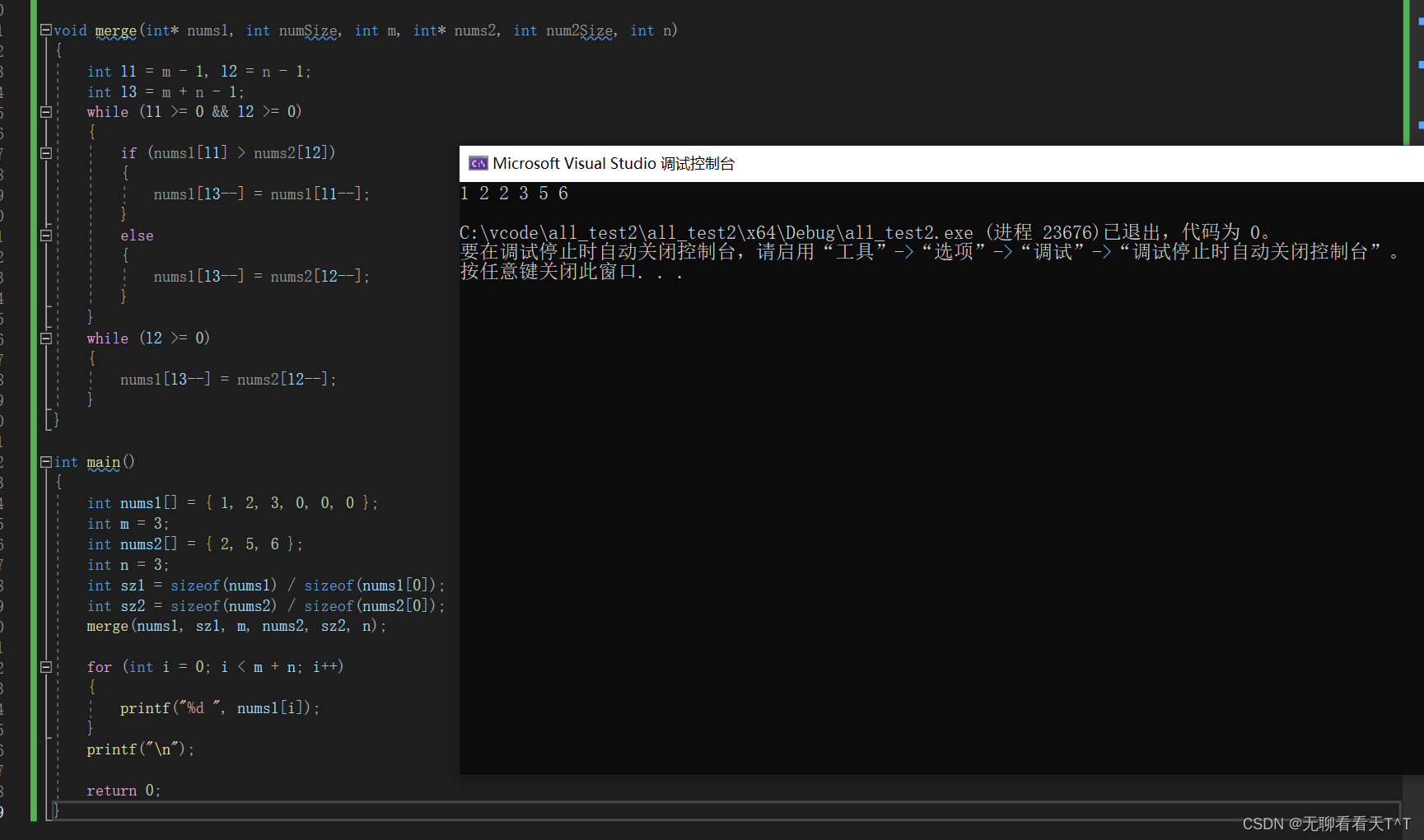Click the merge(nums1, sz1, m, nums2, sz2, n) call
This screenshot has height=840, width=1424.
point(236,626)
